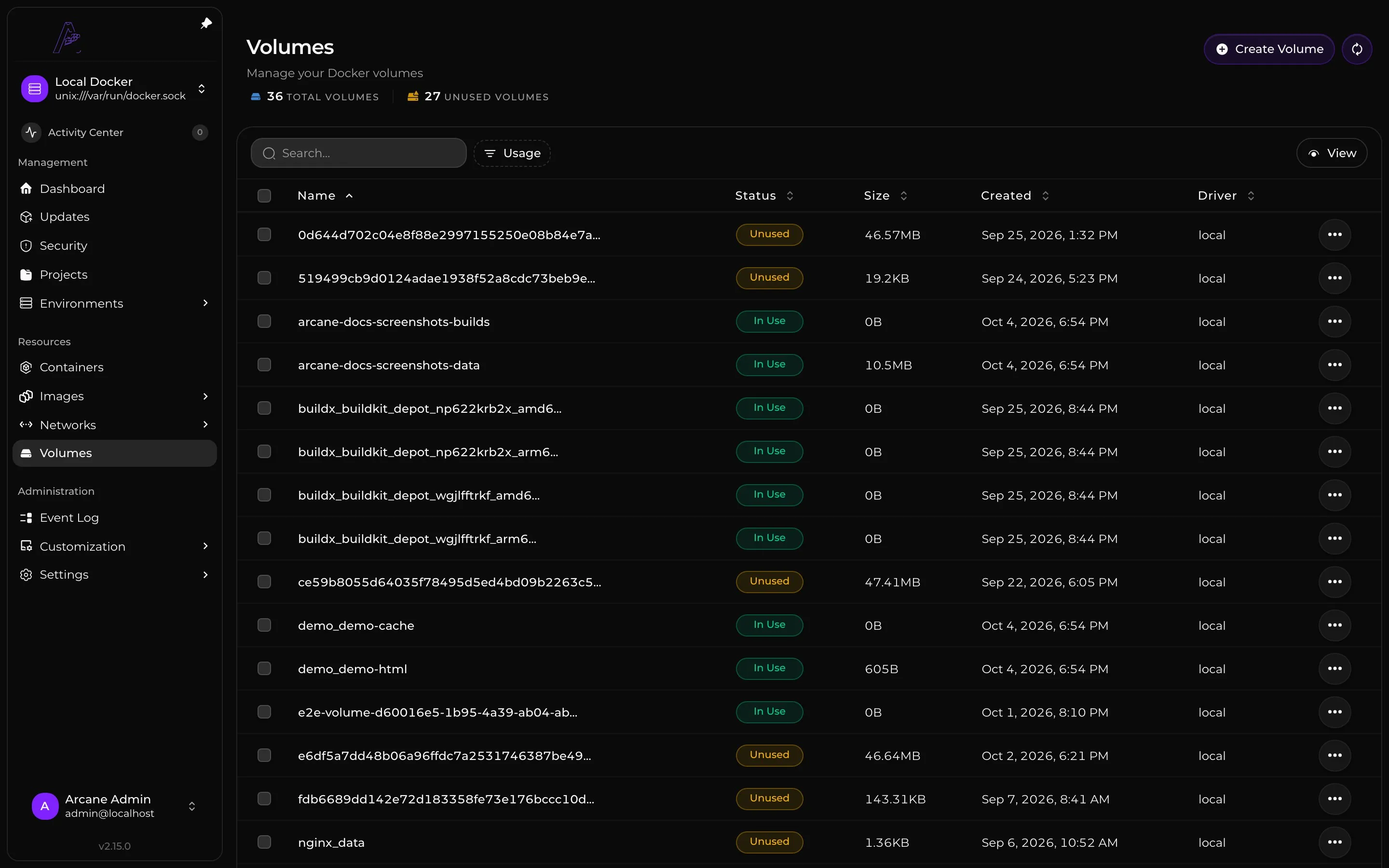Expand the Settings section
This screenshot has height=868, width=1389.
(x=205, y=575)
